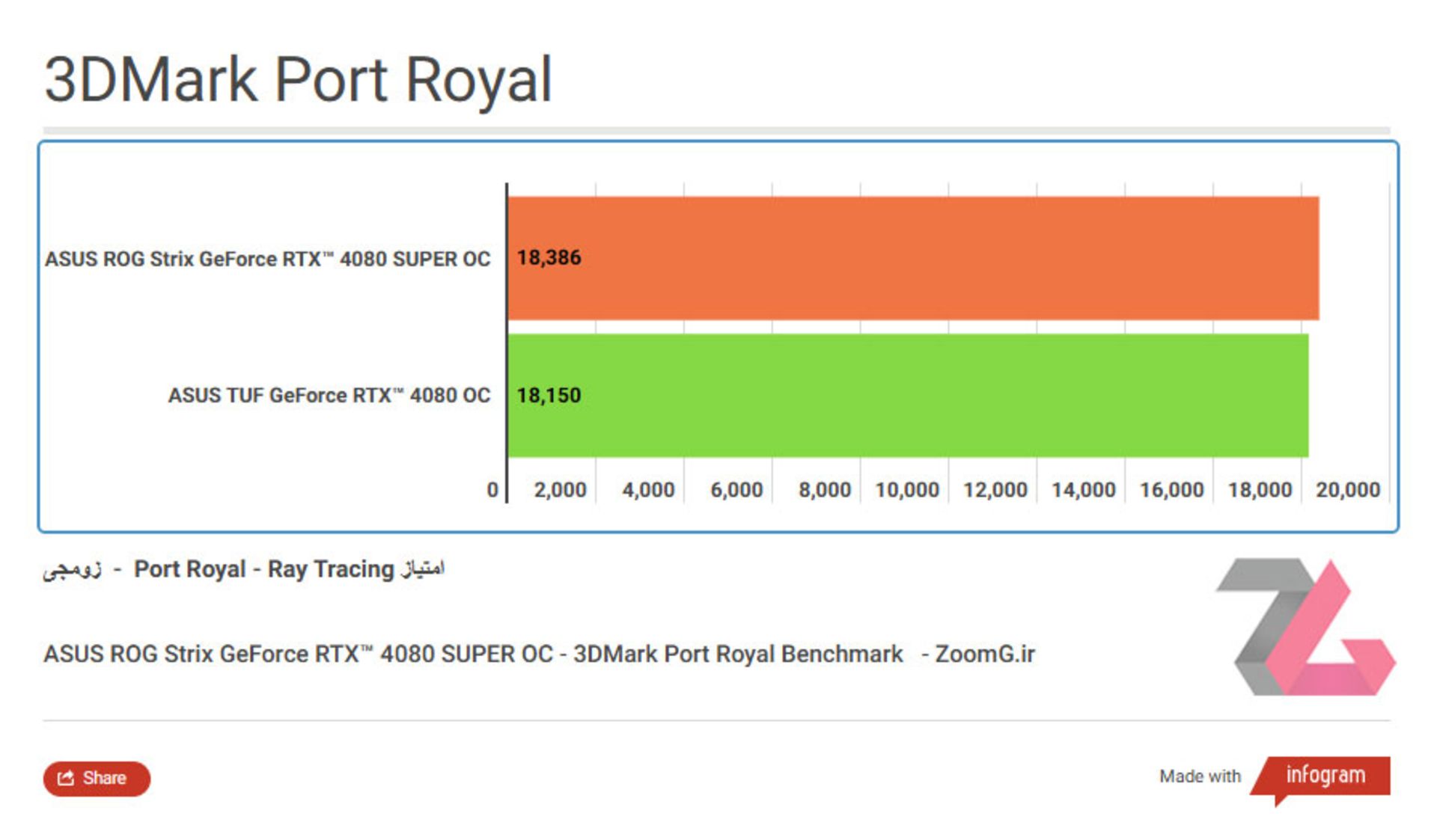This screenshot has width=1437, height=840.
Task: Click the ASUS ROG Strix GeForce RTX 4080 SUPER OC axis label
Action: (267, 259)
